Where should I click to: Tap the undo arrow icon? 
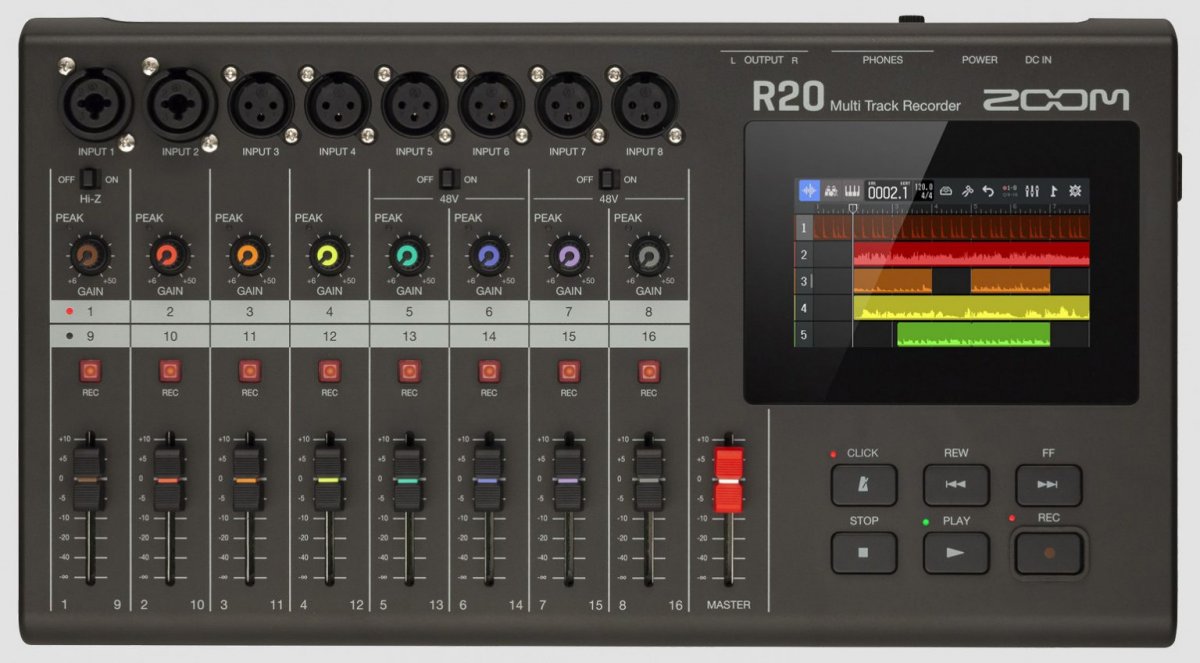click(988, 191)
